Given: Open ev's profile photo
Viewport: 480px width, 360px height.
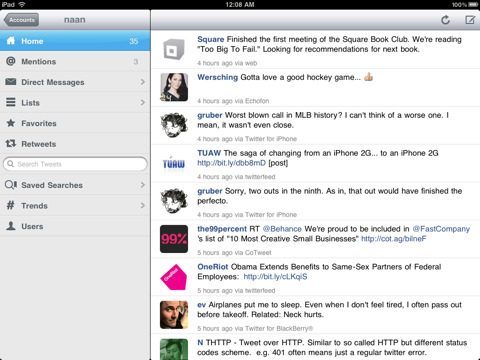Looking at the screenshot, I should pyautogui.click(x=174, y=315).
